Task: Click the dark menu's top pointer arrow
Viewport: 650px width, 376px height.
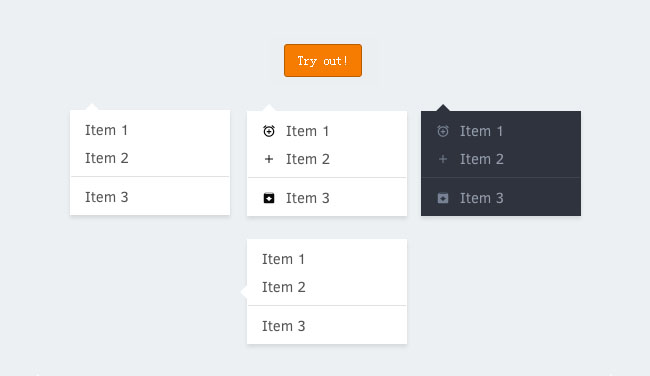Action: (443, 108)
